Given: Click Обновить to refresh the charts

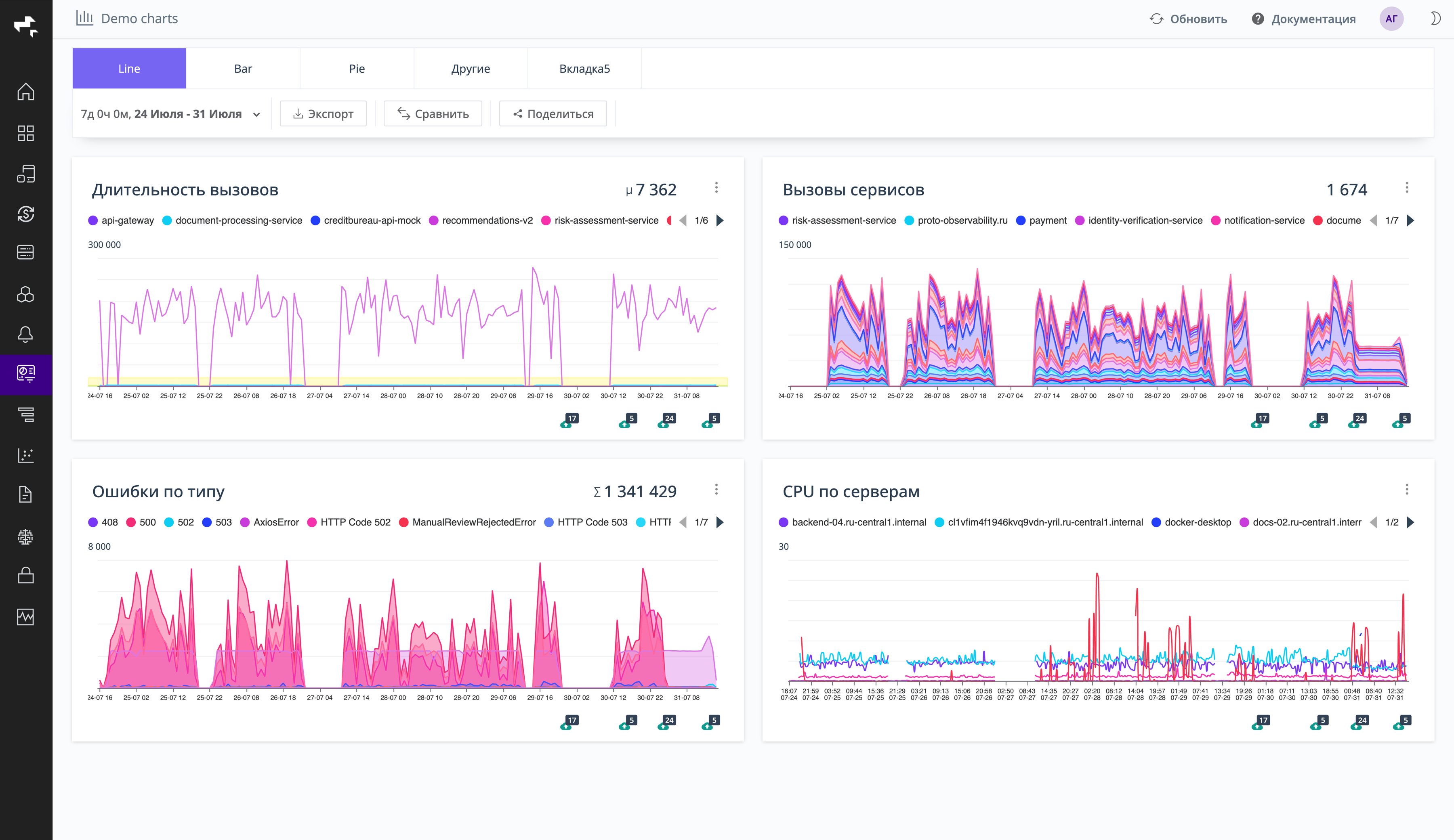Looking at the screenshot, I should click(x=1189, y=19).
